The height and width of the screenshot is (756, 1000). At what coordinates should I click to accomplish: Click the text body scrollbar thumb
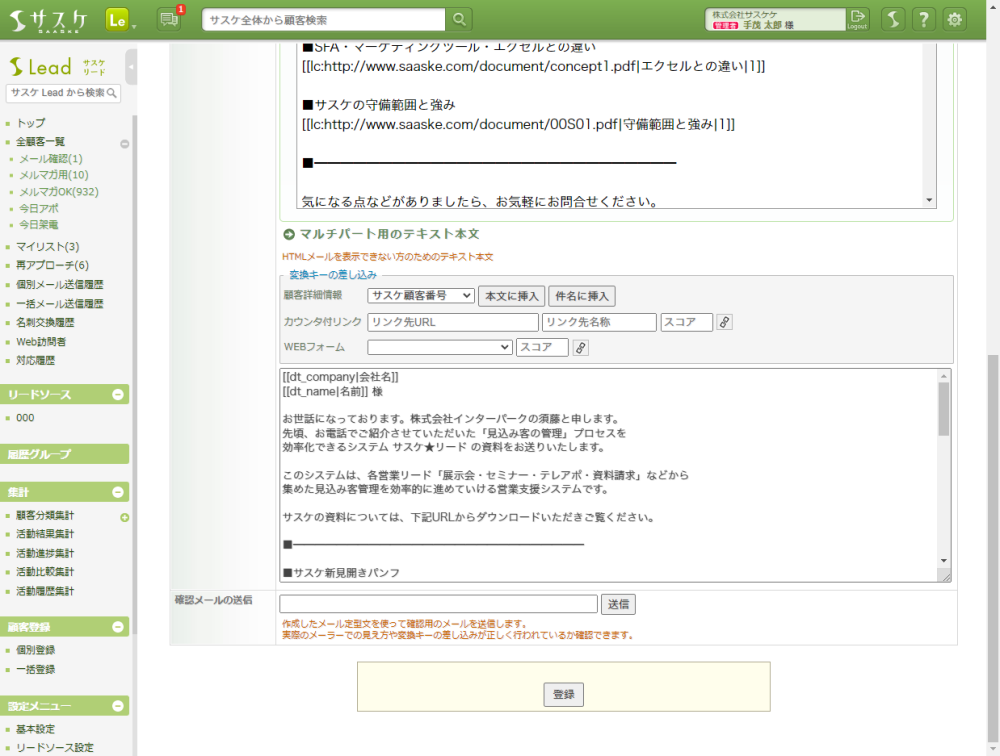[x=943, y=408]
